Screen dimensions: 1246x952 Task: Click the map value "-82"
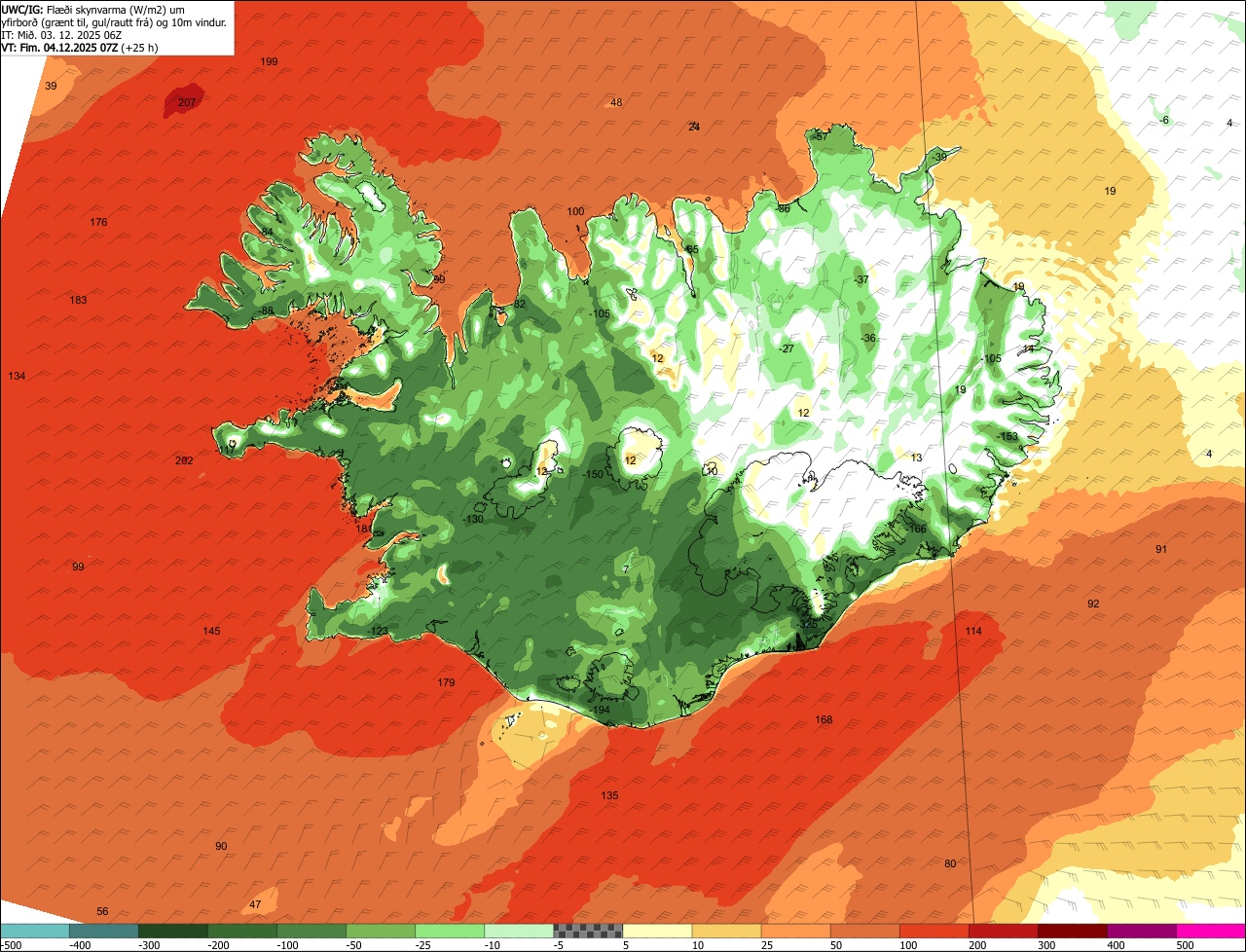[x=518, y=304]
